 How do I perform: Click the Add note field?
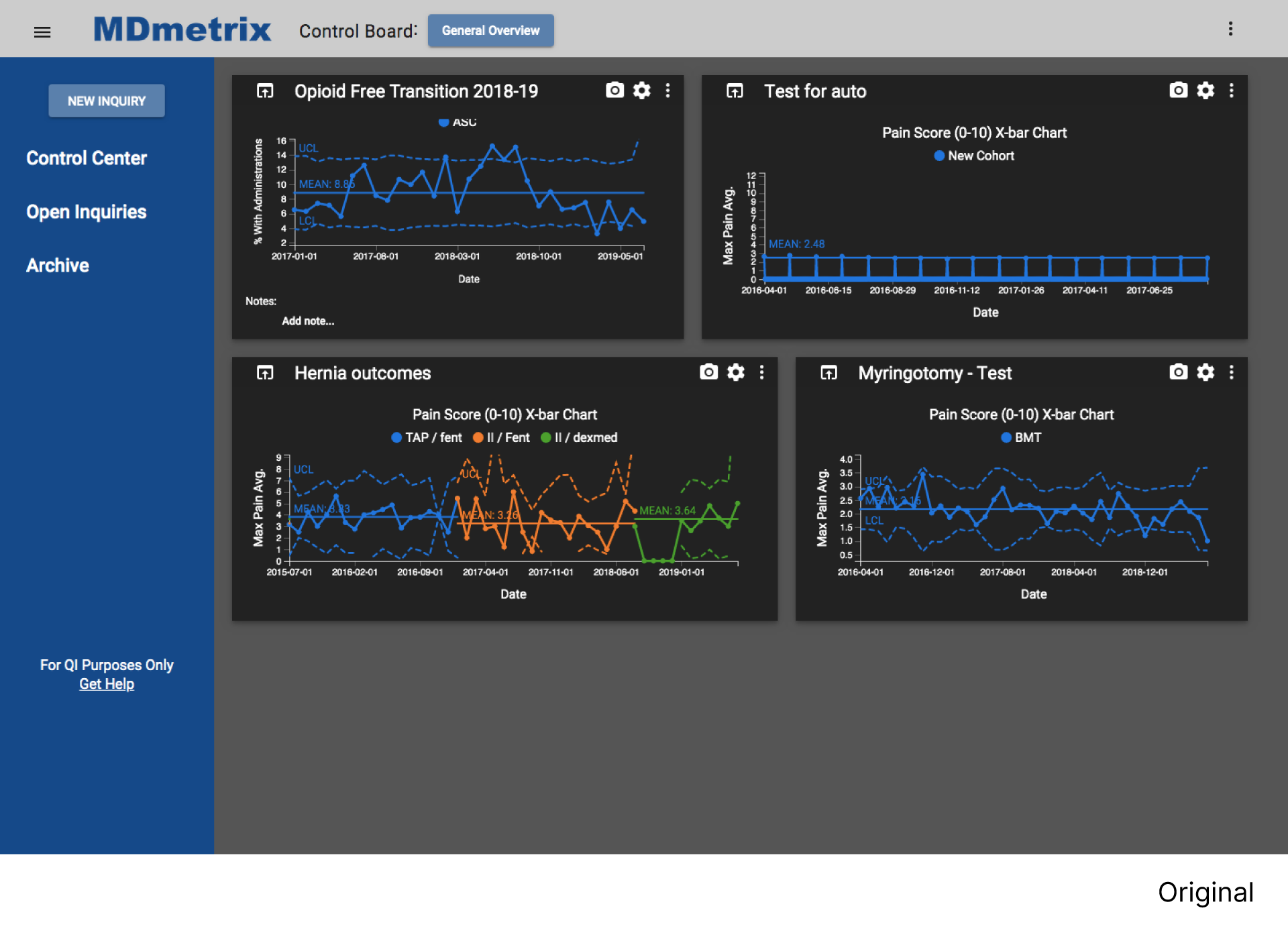pos(308,321)
